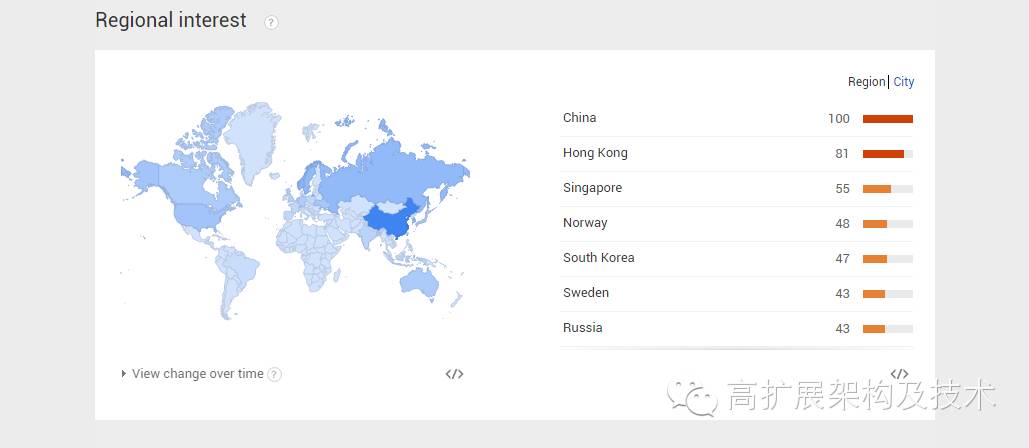This screenshot has width=1029, height=448.
Task: Click embed code icon below the map
Action: (x=454, y=374)
